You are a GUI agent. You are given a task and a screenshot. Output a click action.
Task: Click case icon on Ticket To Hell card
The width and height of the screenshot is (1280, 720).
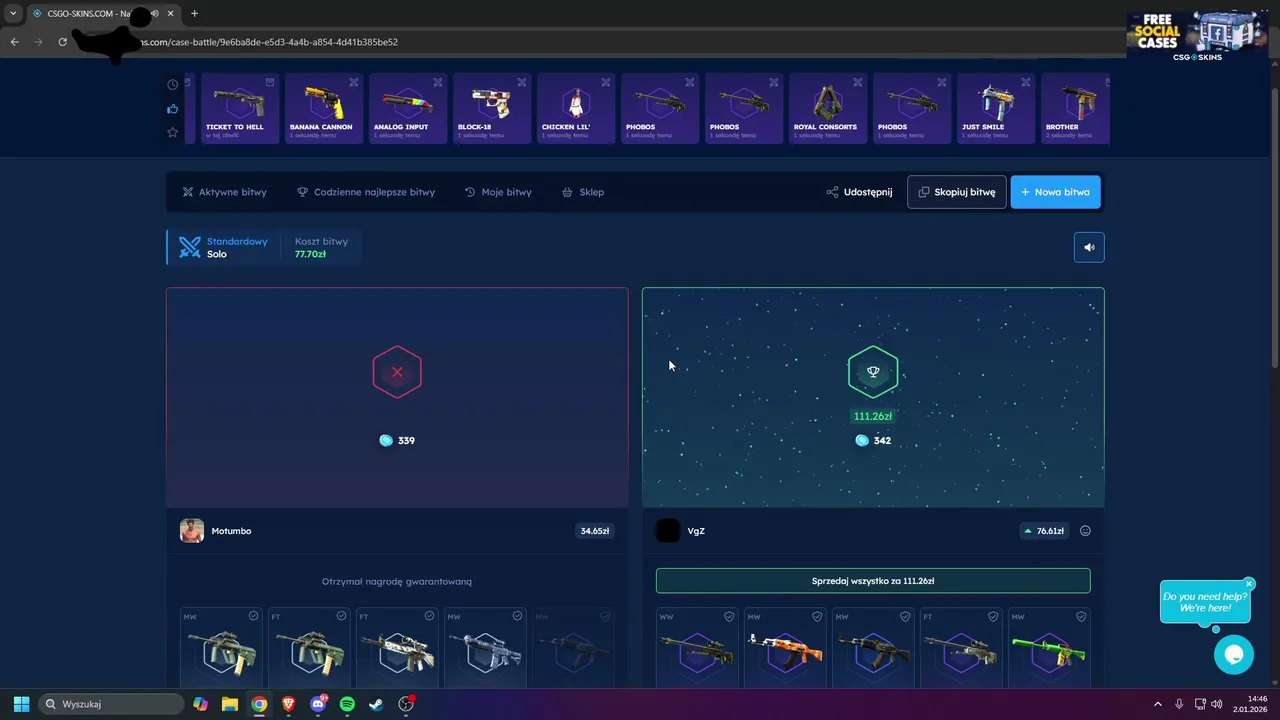270,82
